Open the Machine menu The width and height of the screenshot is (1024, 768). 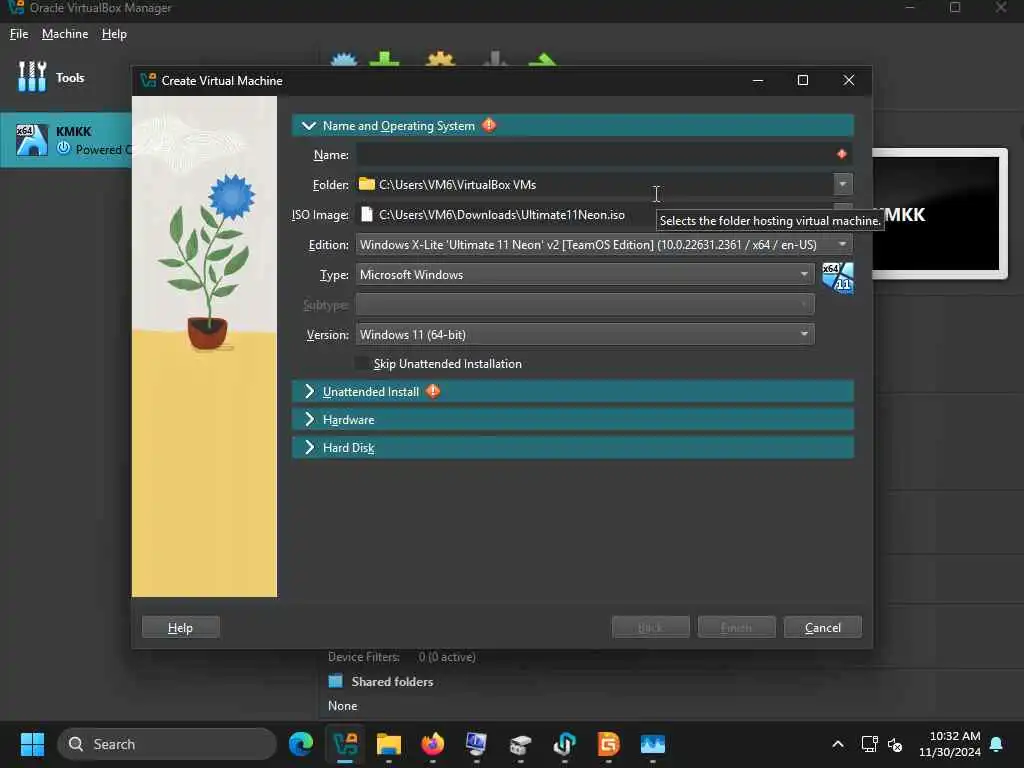[65, 34]
